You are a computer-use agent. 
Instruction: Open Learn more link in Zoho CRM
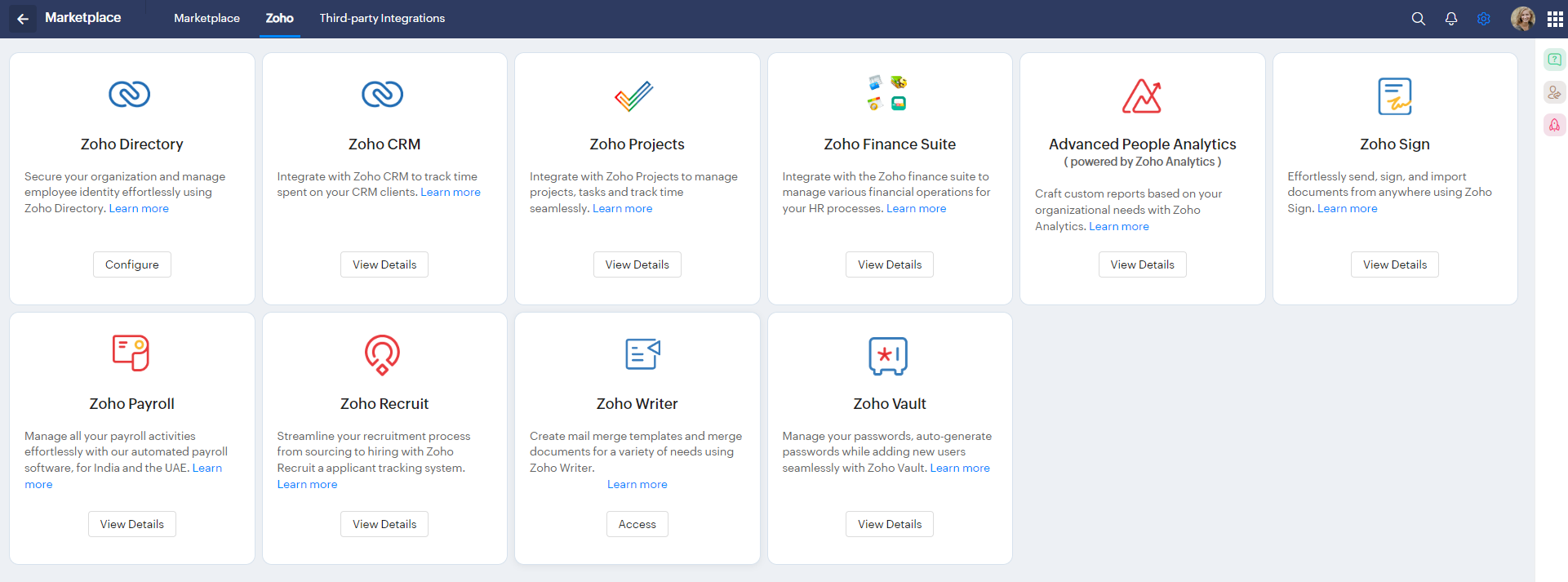tap(451, 192)
